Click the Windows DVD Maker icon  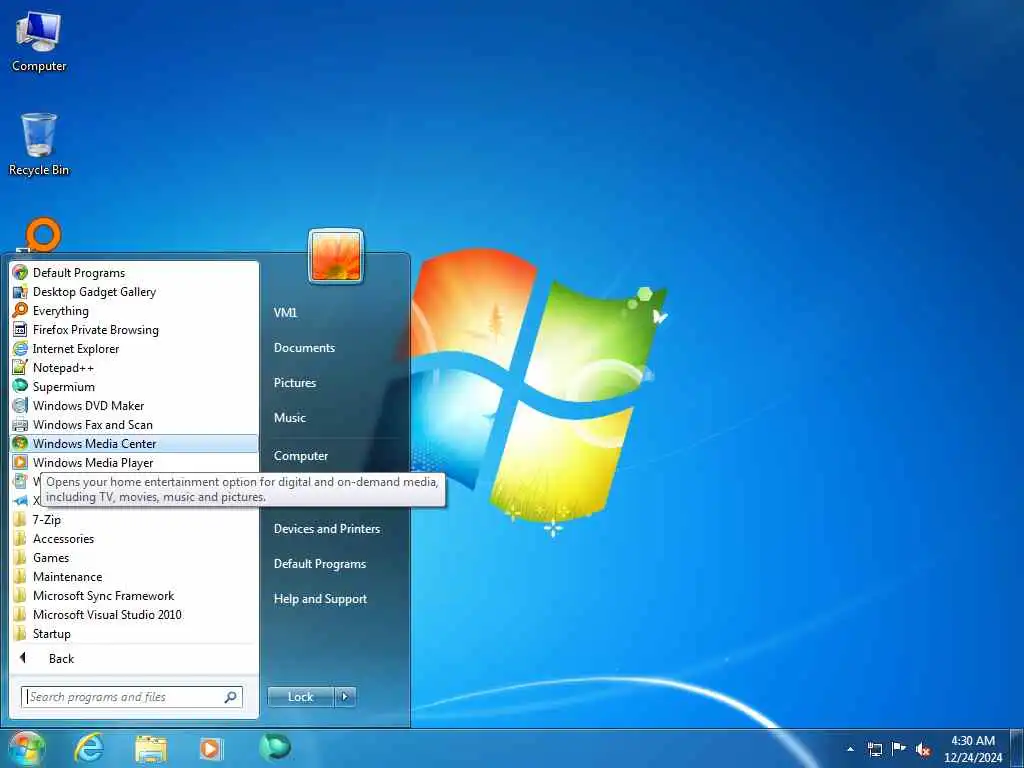20,405
